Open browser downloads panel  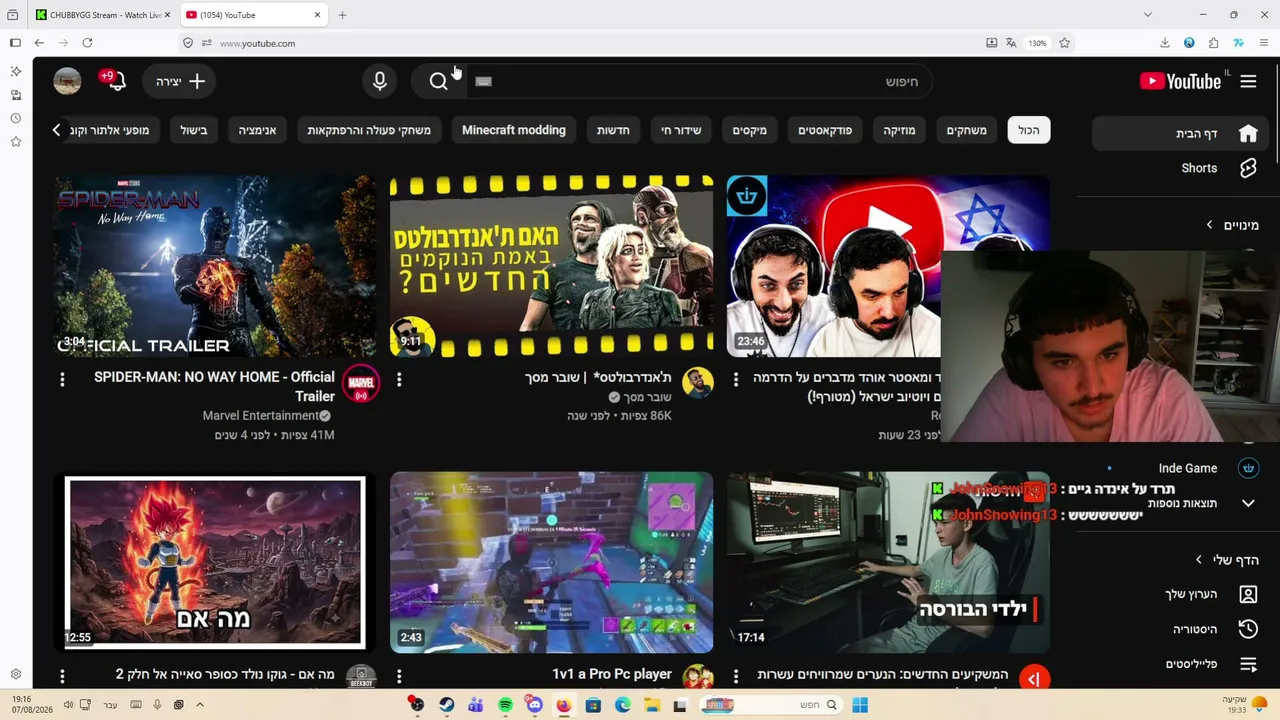pyautogui.click(x=1165, y=43)
